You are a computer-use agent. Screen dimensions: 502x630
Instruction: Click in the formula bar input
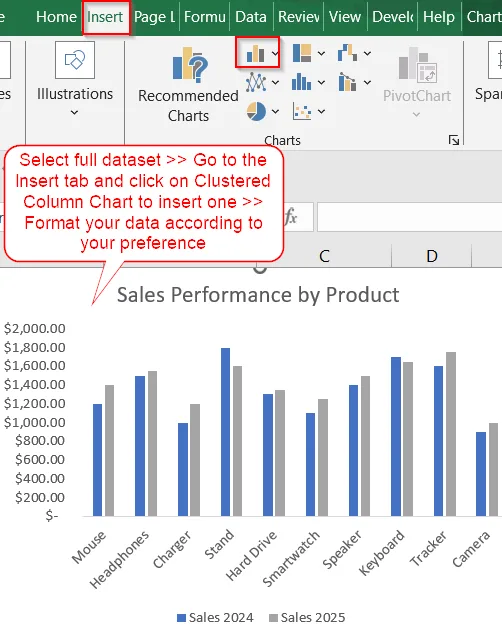click(x=410, y=217)
